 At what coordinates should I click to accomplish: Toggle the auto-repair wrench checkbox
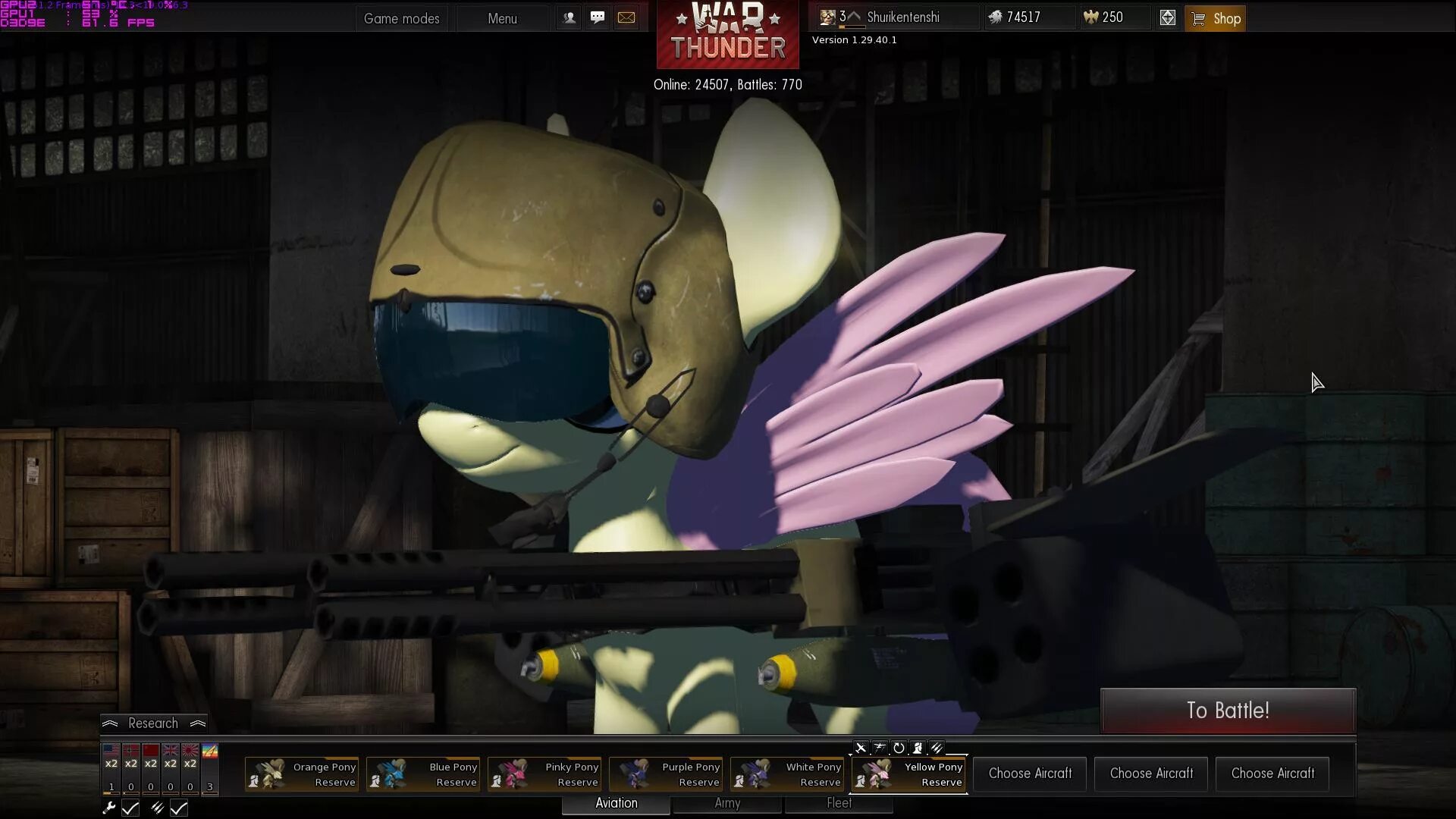[x=130, y=808]
